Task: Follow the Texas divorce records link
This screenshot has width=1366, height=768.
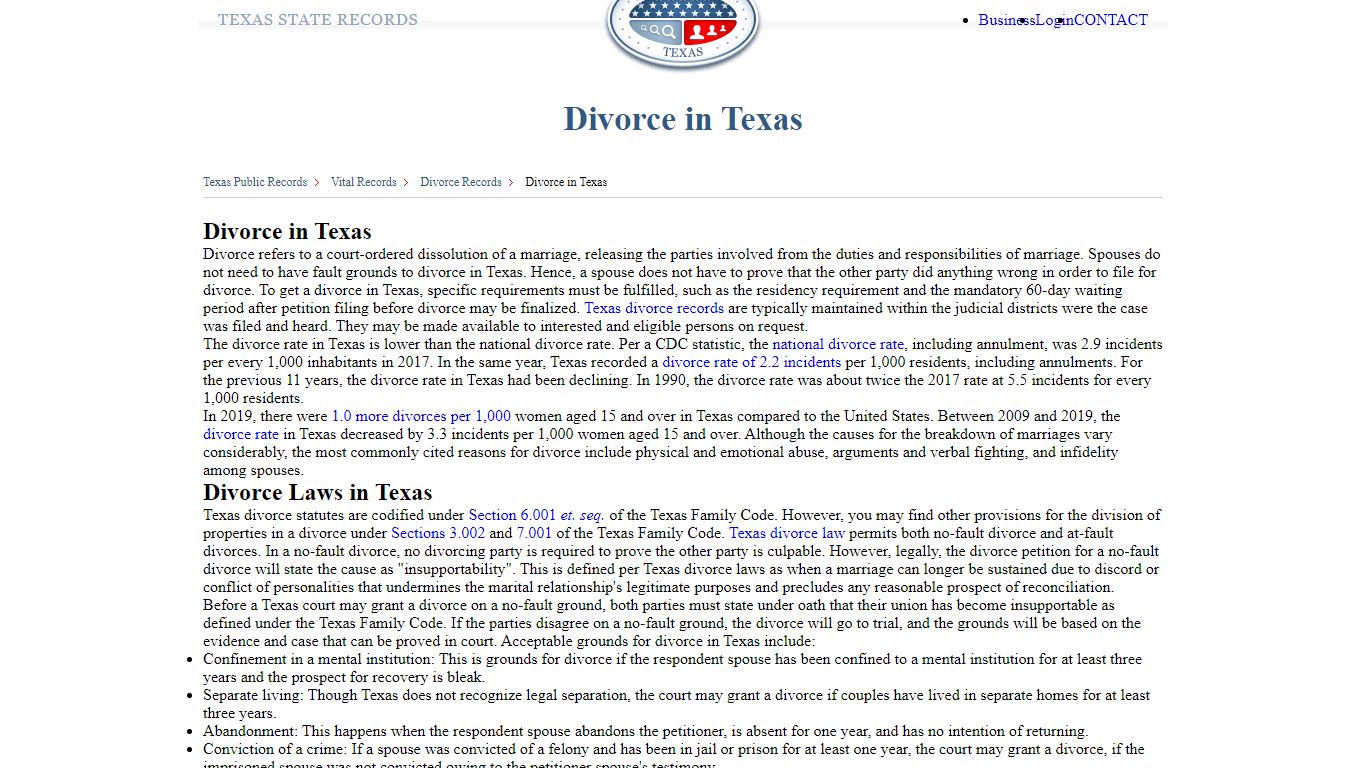Action: coord(654,308)
